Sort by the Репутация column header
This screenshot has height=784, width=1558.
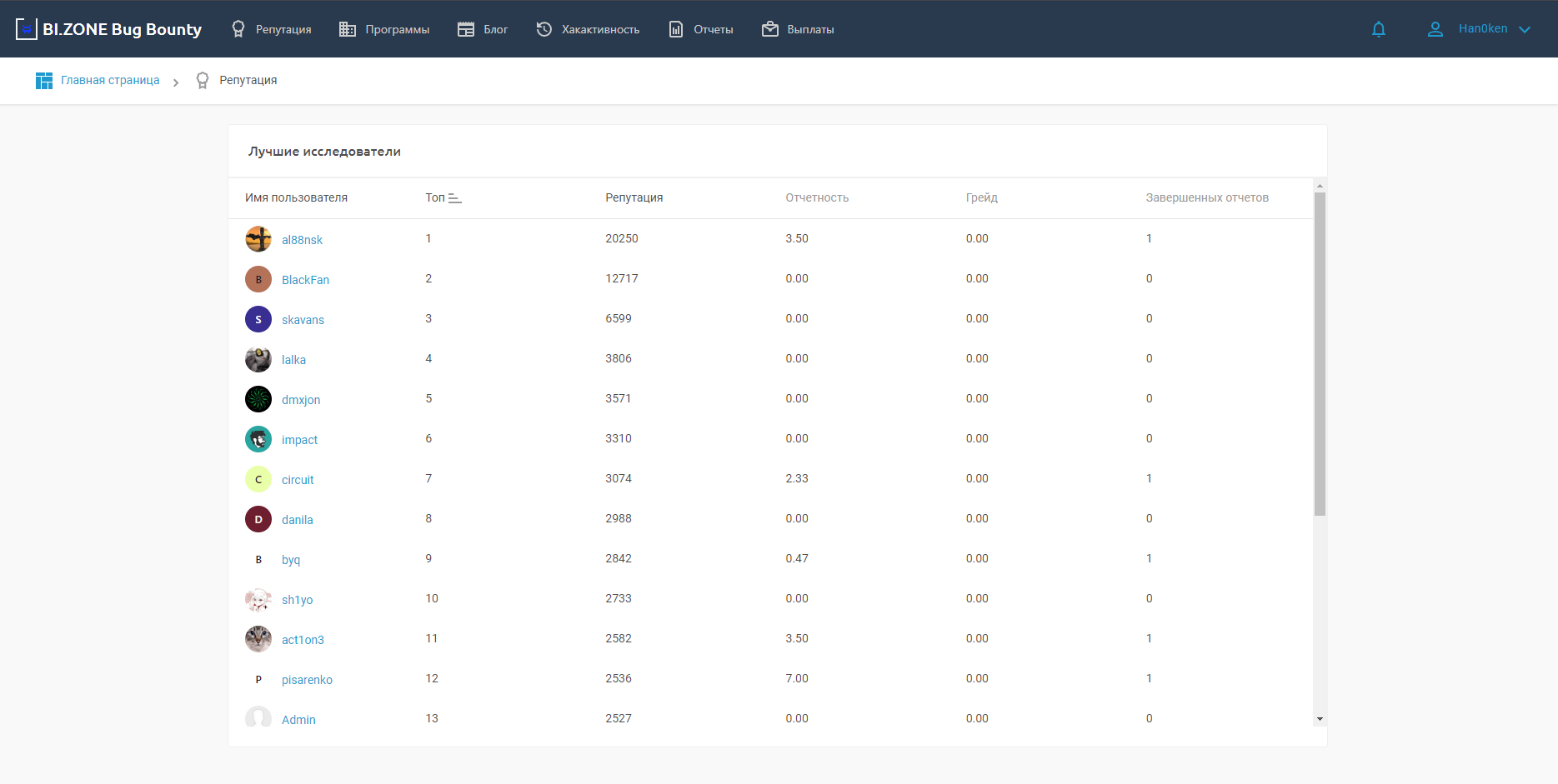[x=634, y=198]
